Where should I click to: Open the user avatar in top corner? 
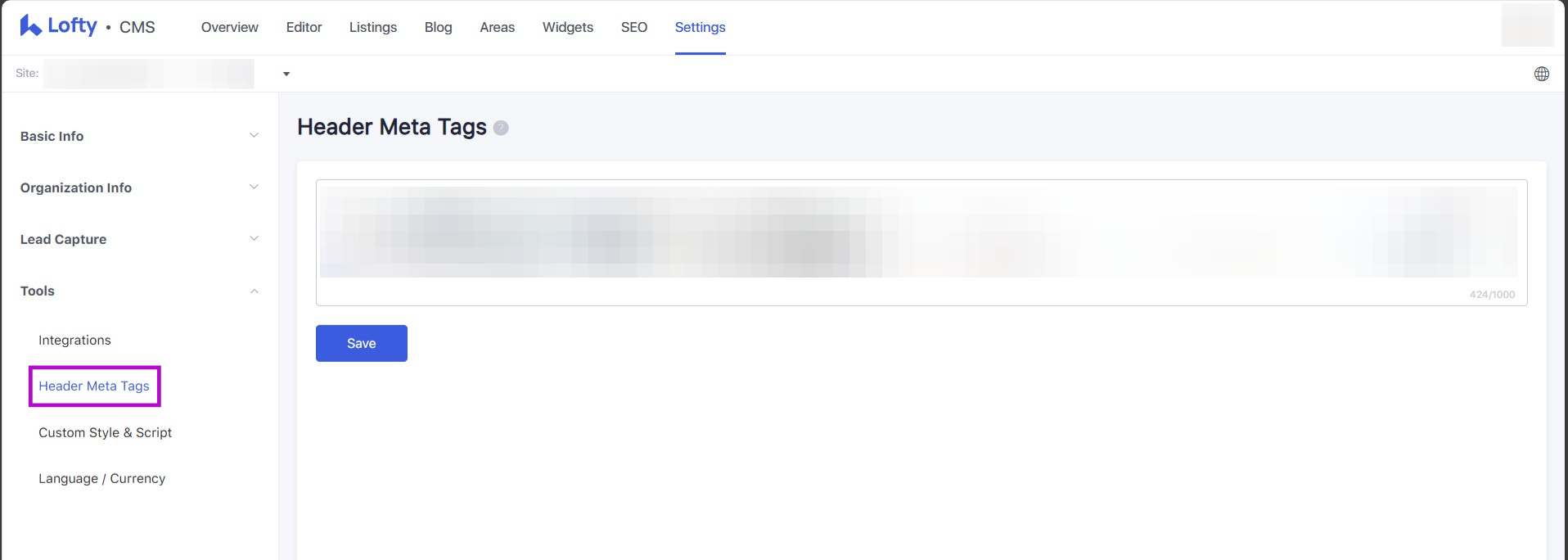(1526, 25)
